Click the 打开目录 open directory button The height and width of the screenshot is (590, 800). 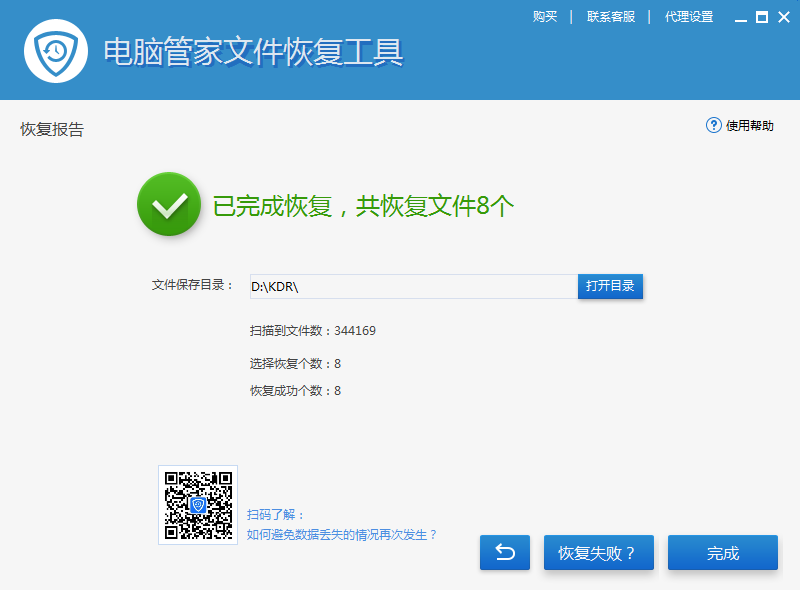[610, 286]
